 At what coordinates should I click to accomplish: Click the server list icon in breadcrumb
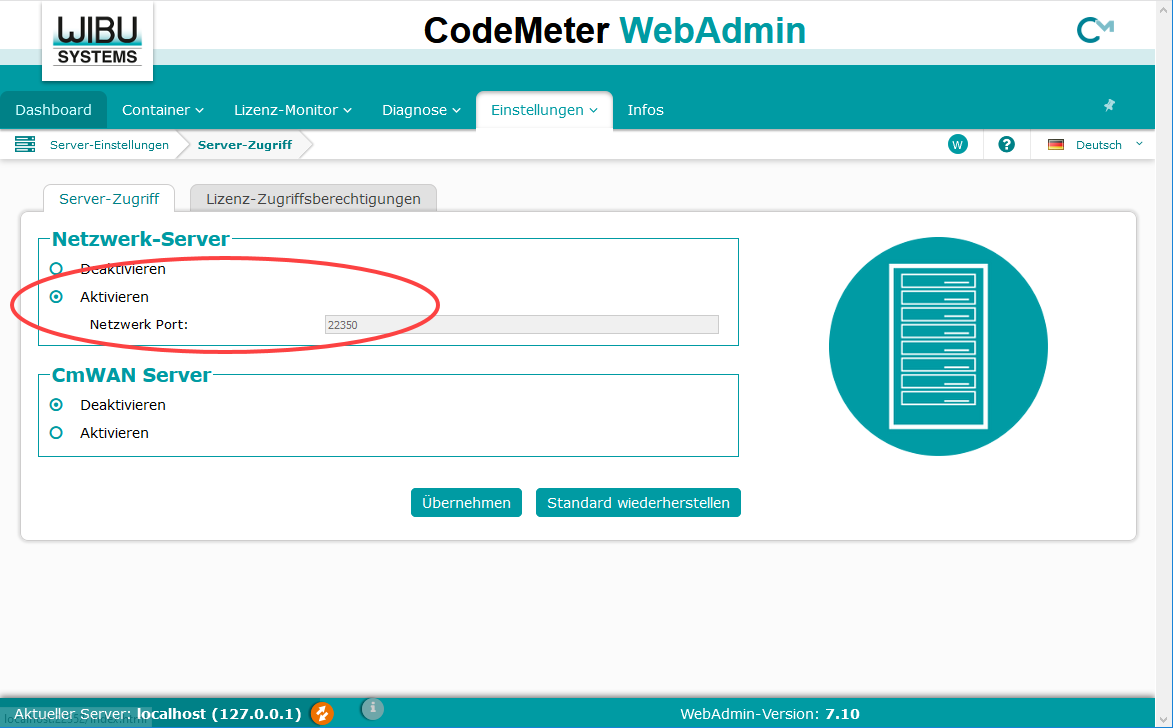25,145
